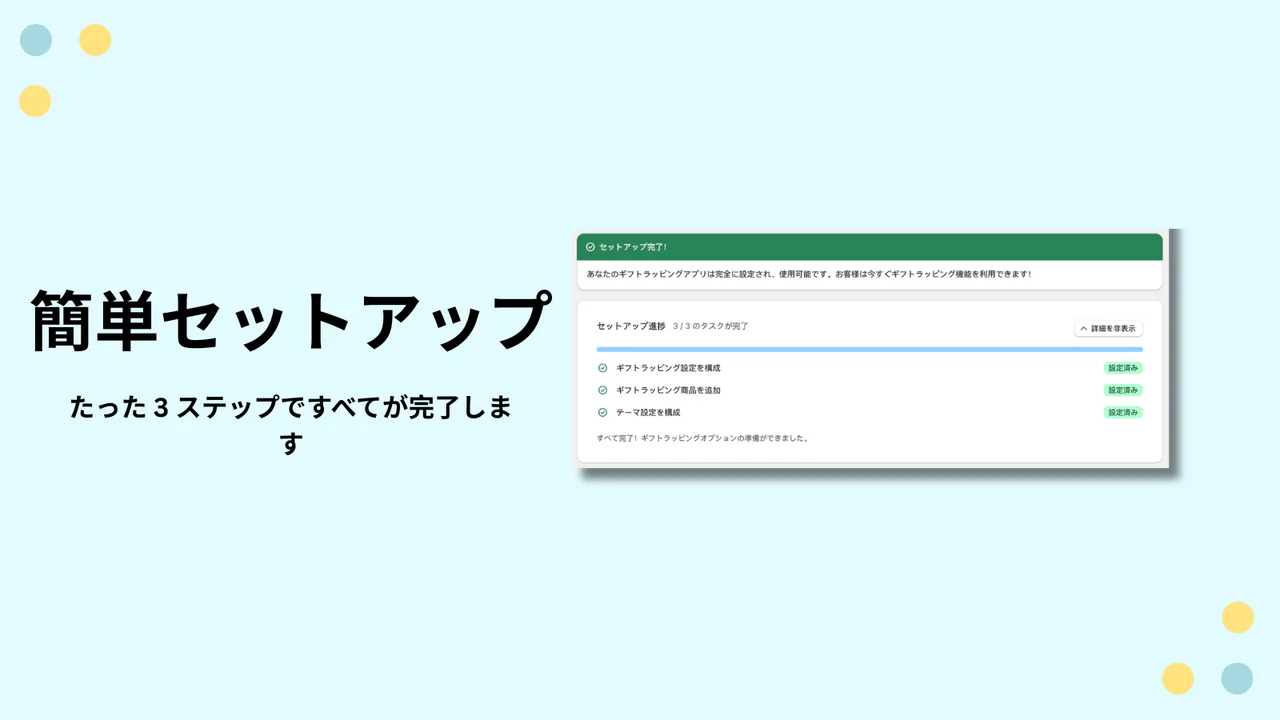Screen dimensions: 1280x720
Task: Click the green circle-check completion indicator
Action: pos(588,246)
